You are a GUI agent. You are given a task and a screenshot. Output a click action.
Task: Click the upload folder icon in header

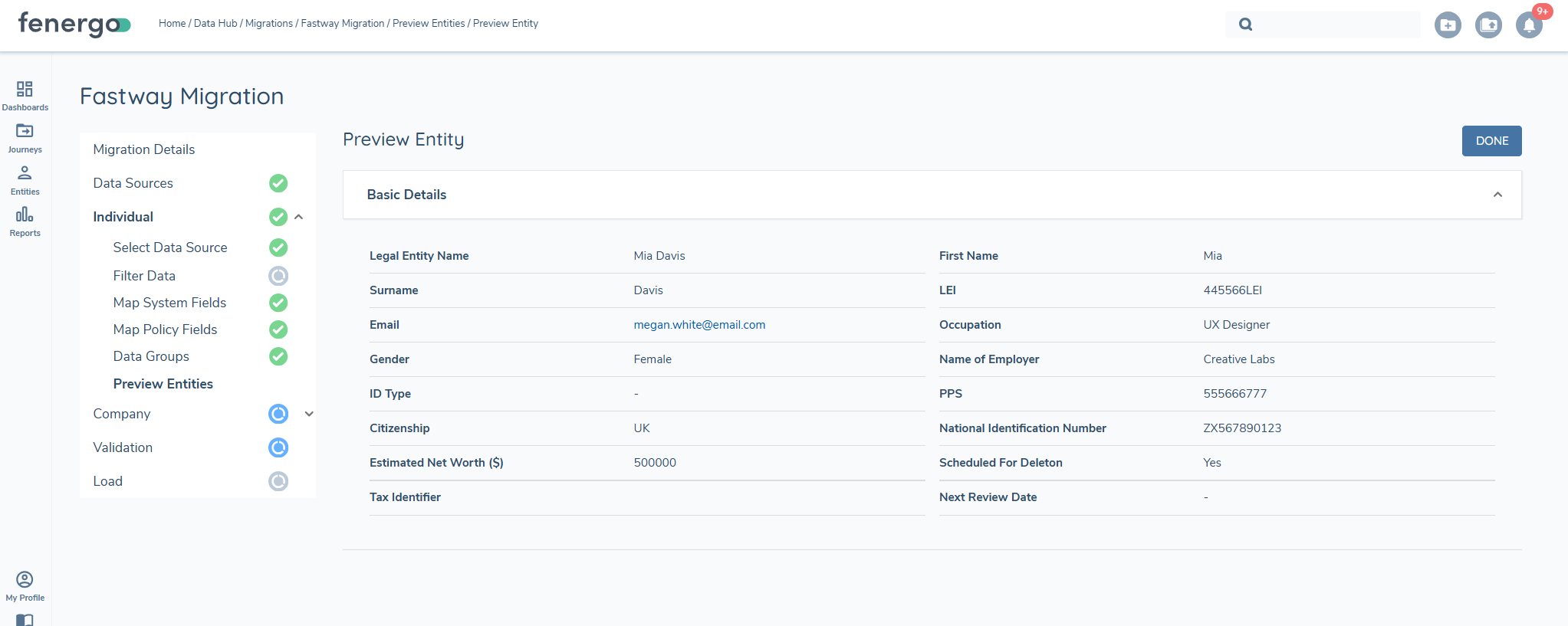[x=1488, y=25]
